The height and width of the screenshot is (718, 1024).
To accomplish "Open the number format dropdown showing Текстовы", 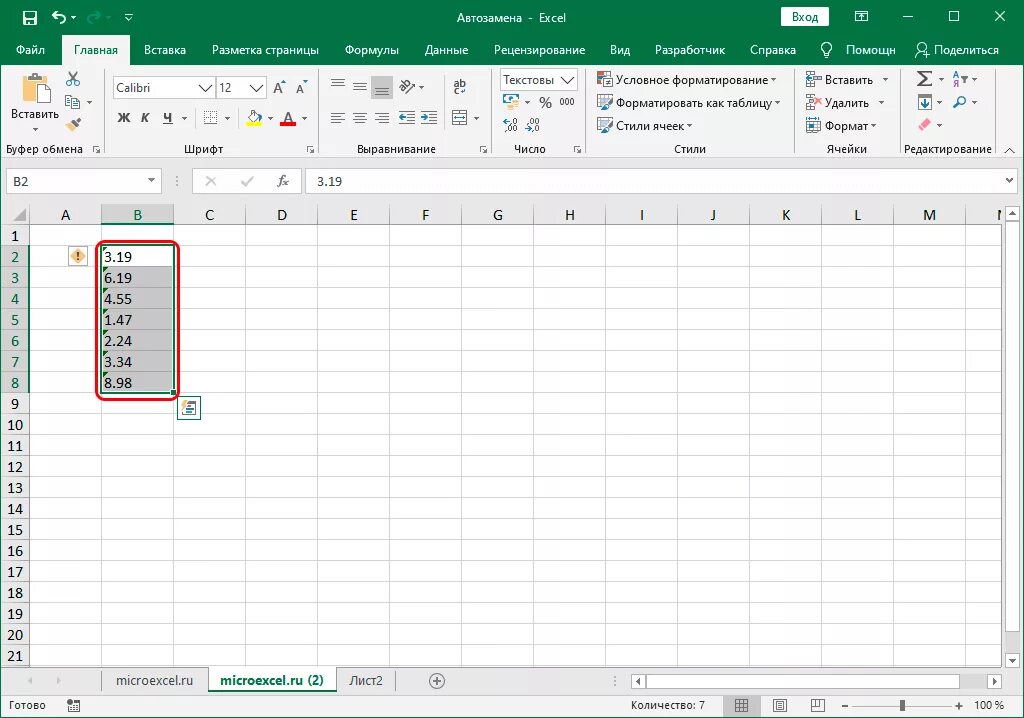I will 568,80.
